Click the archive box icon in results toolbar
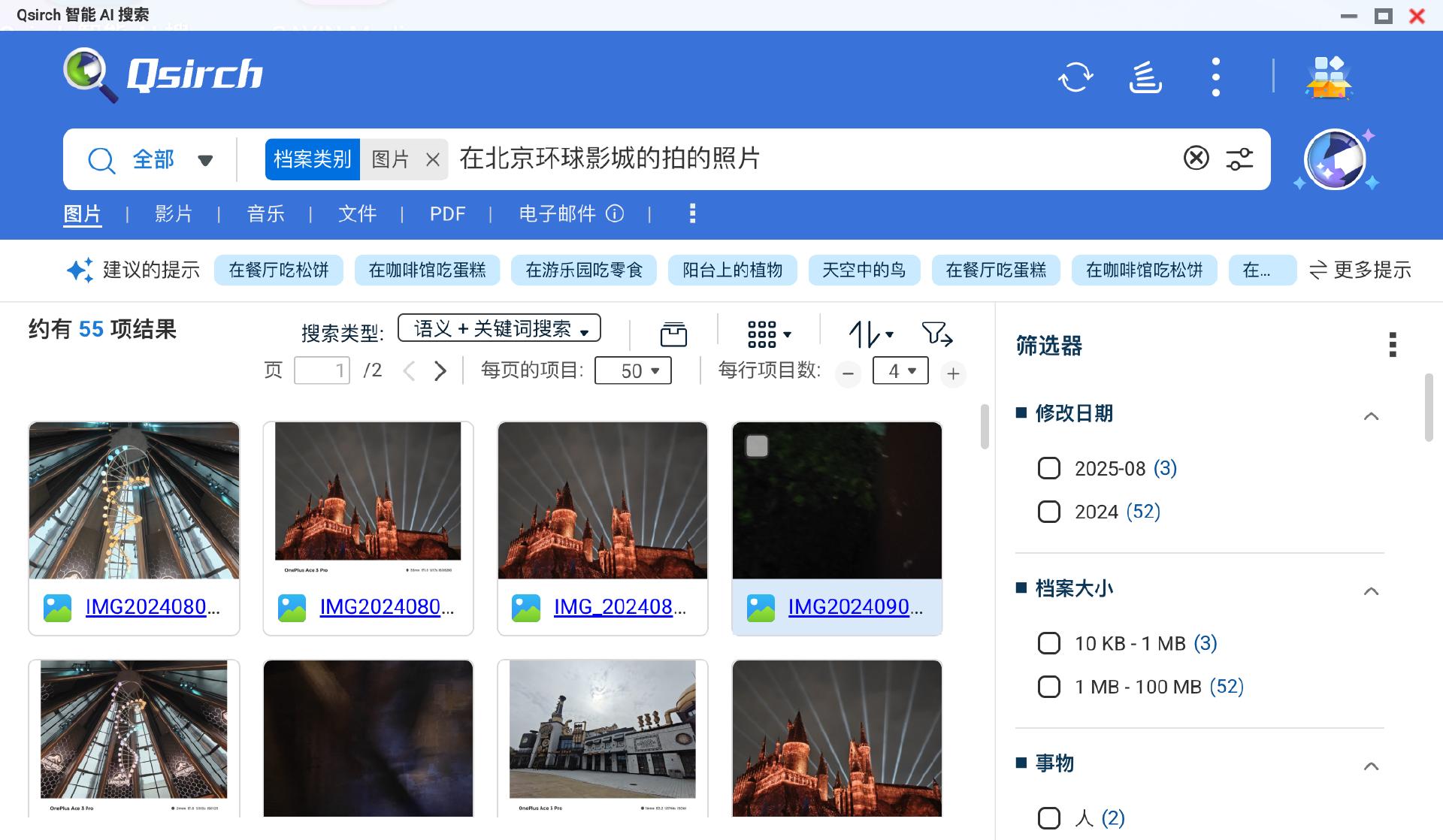The image size is (1443, 840). click(x=673, y=334)
